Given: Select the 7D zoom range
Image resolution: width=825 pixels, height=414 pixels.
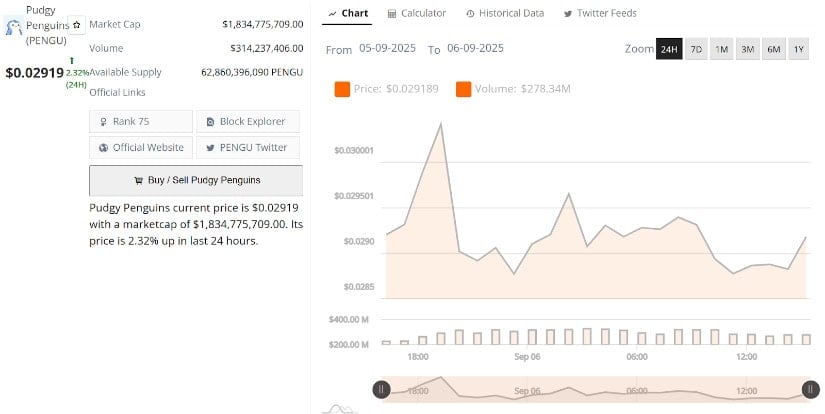Looking at the screenshot, I should click(696, 49).
